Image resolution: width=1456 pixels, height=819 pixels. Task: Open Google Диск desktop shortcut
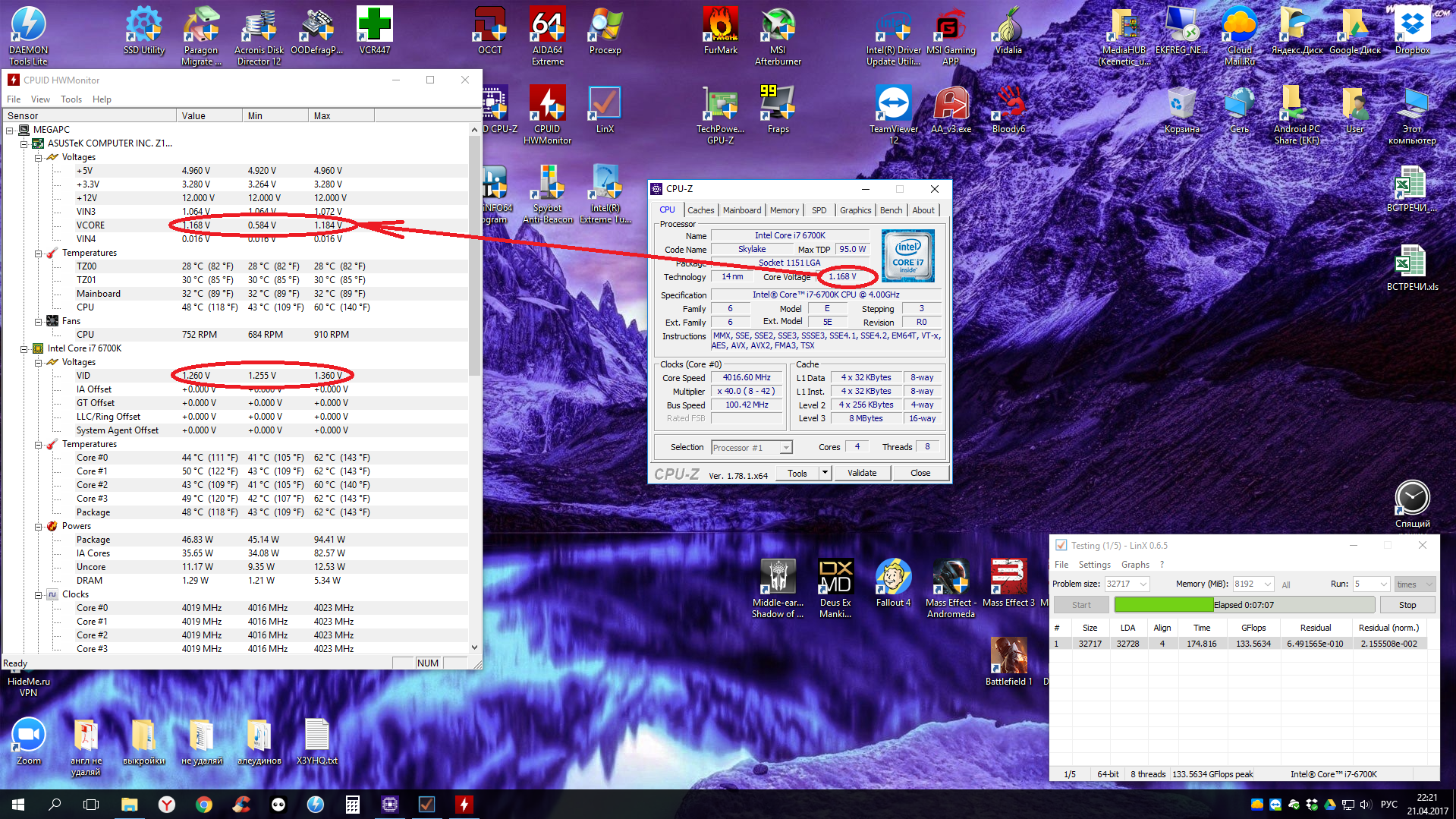pos(1355,30)
